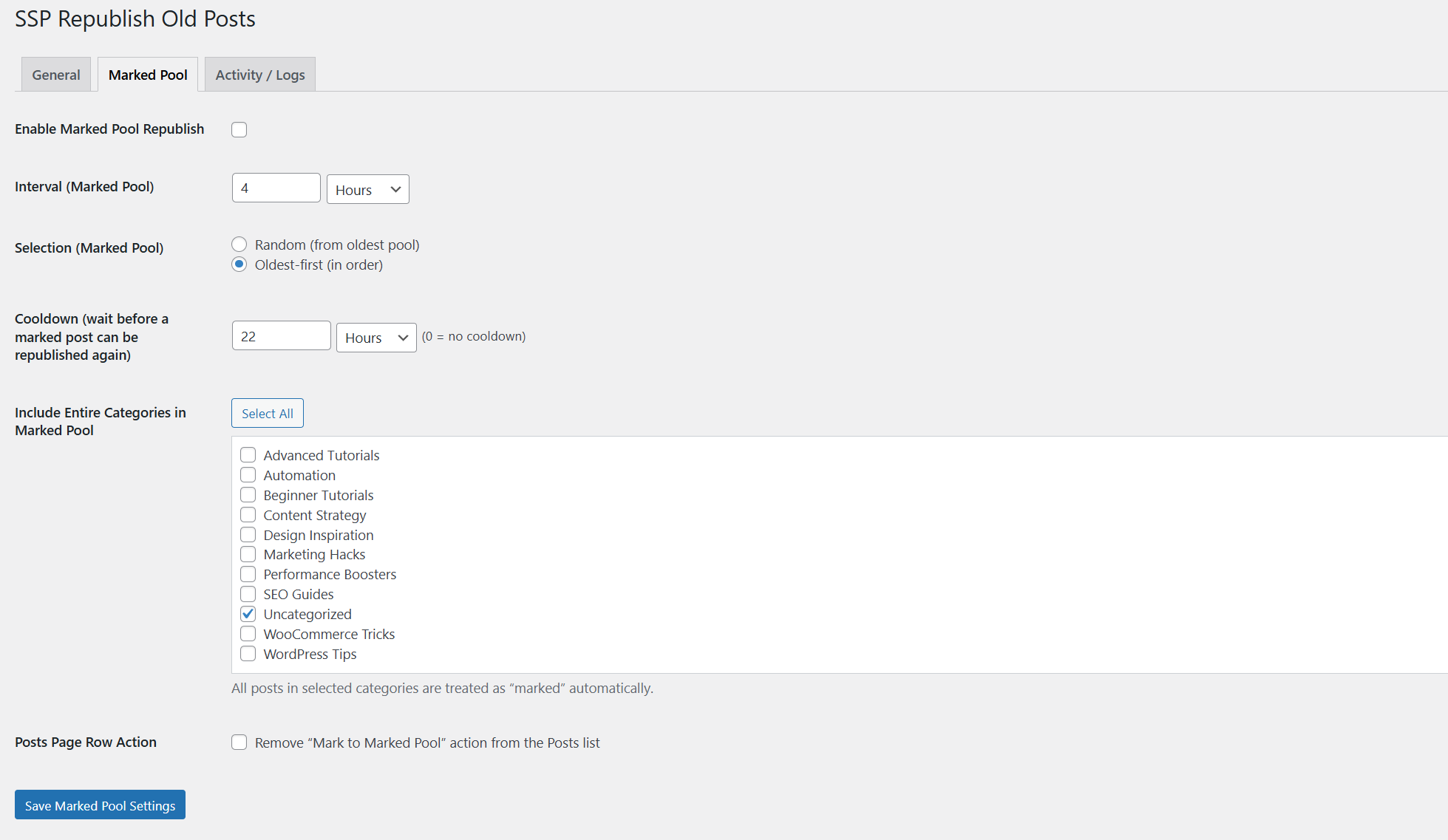1448x840 pixels.
Task: Select Oldest-first (in order) radio
Action: [x=239, y=264]
